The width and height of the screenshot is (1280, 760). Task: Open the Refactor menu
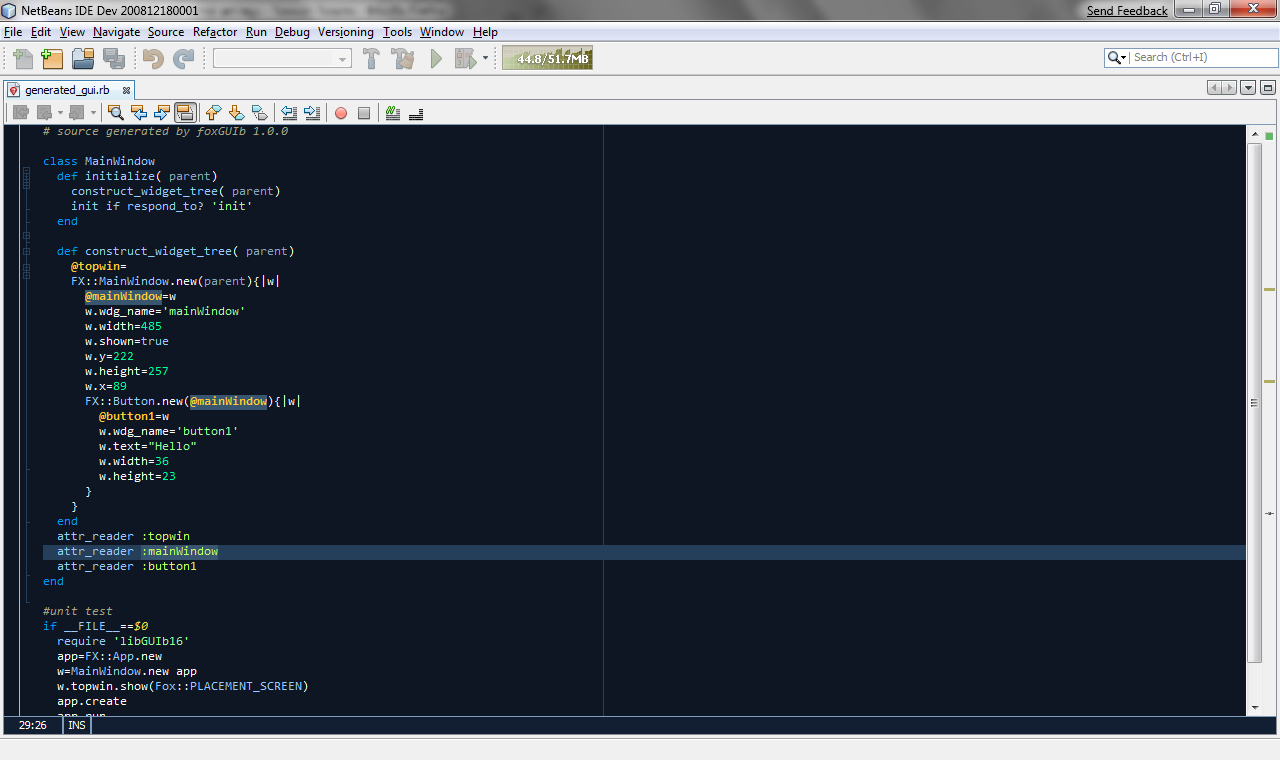[x=215, y=32]
